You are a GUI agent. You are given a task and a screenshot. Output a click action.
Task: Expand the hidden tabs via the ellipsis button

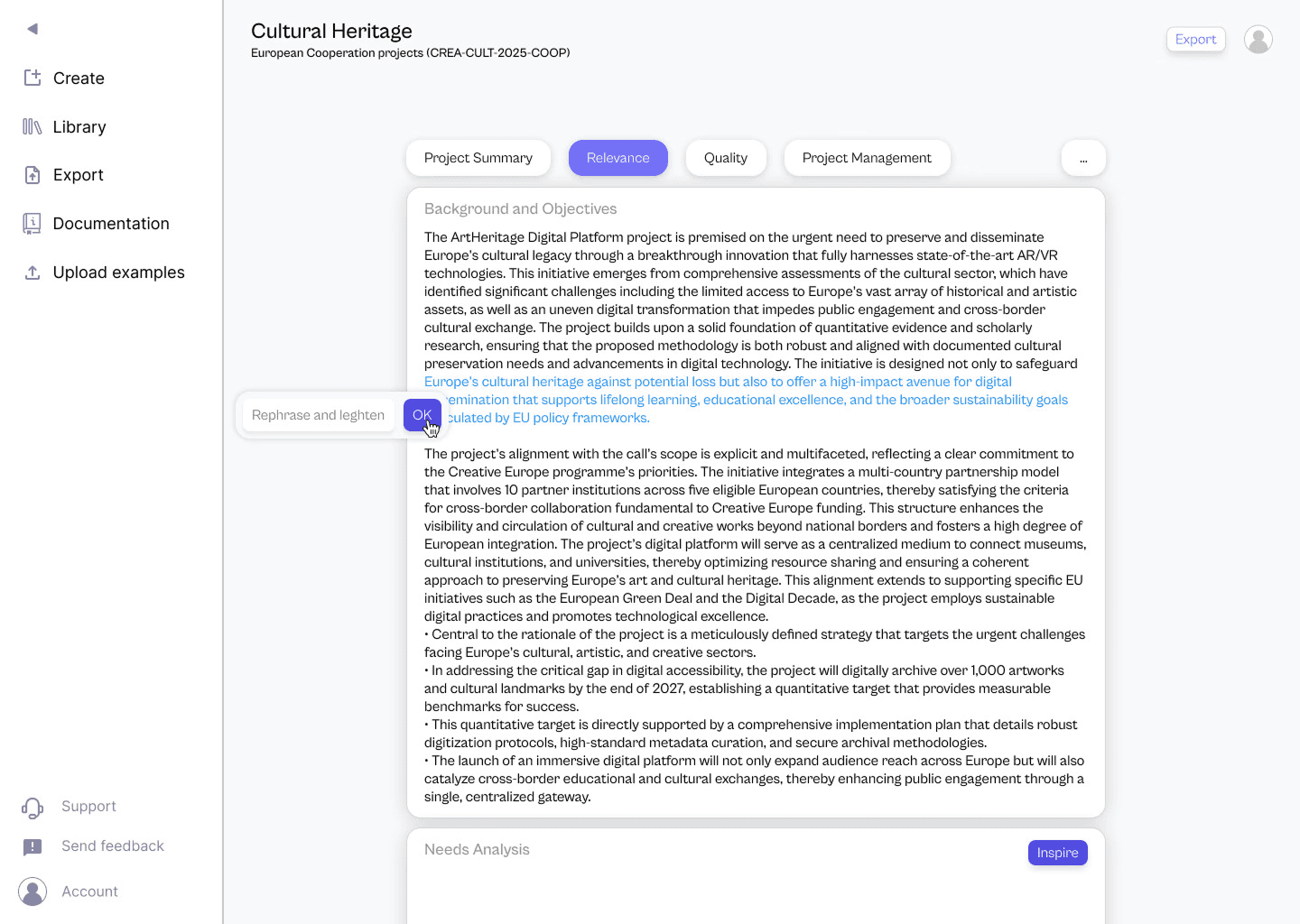pos(1083,158)
